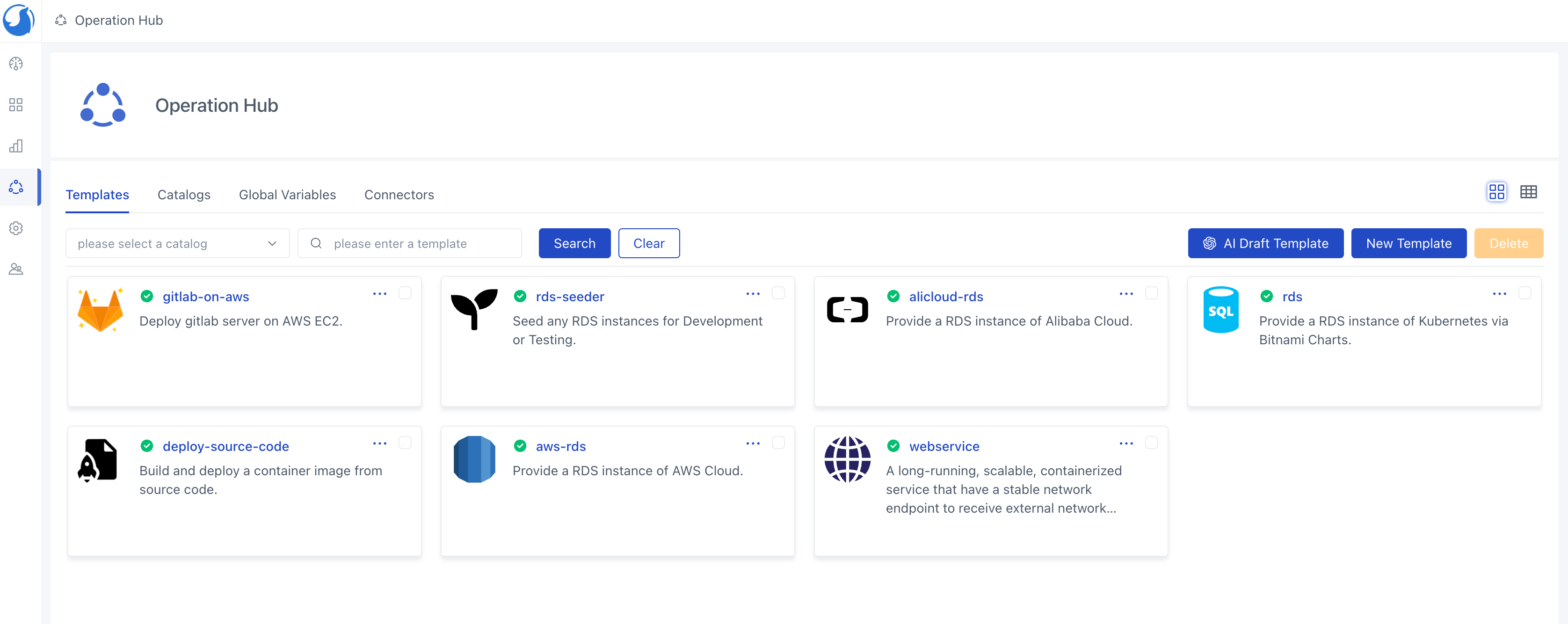Switch to card grid view

[1496, 192]
